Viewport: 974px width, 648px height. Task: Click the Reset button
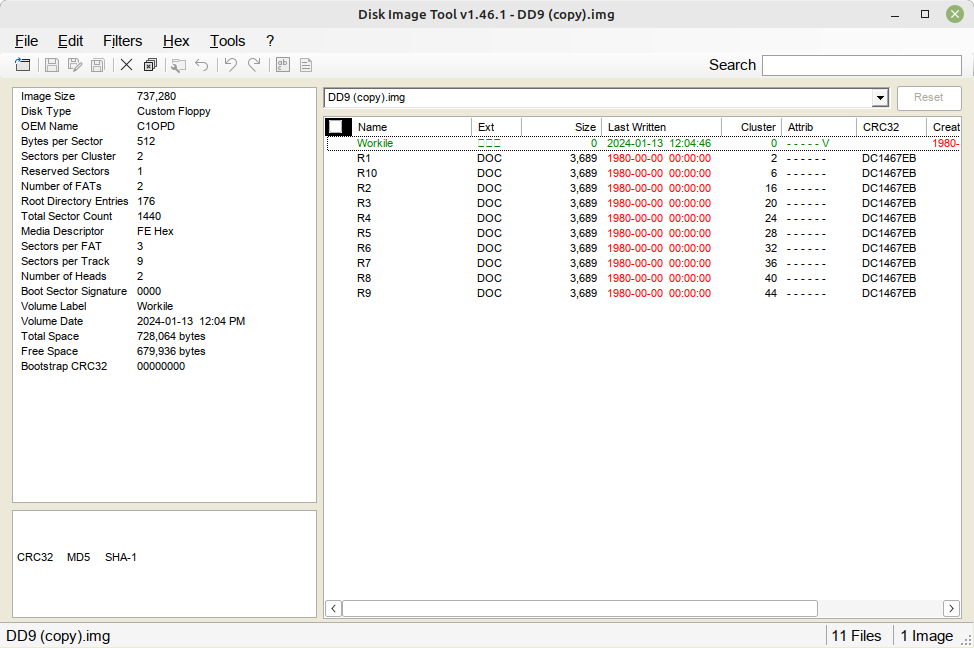pyautogui.click(x=929, y=98)
